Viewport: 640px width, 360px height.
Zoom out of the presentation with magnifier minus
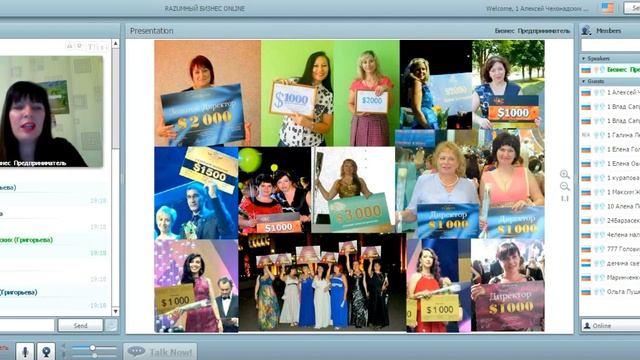(564, 187)
